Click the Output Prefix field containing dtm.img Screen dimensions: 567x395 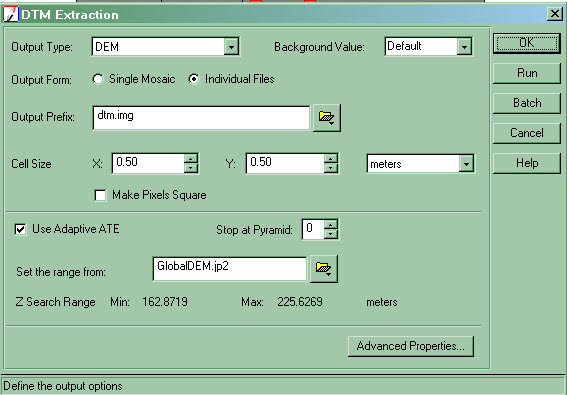201,118
